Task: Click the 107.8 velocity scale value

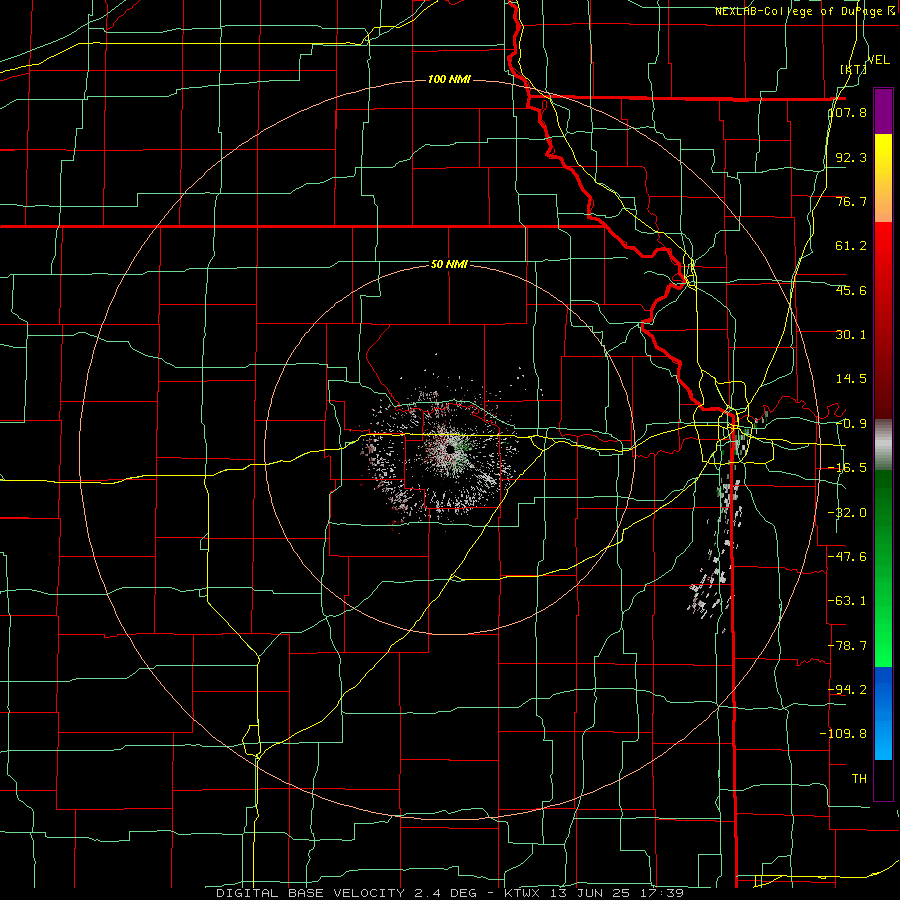Action: 848,112
